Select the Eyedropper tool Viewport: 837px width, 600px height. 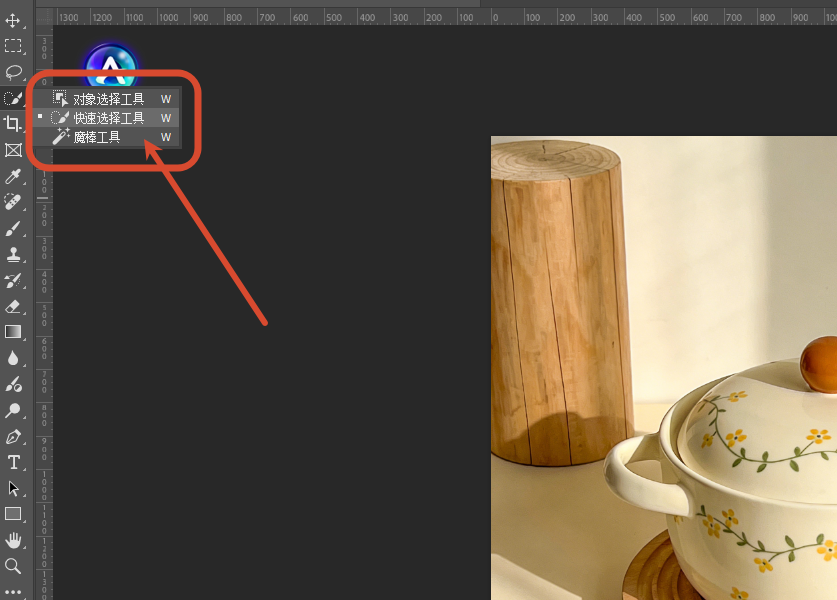point(13,176)
